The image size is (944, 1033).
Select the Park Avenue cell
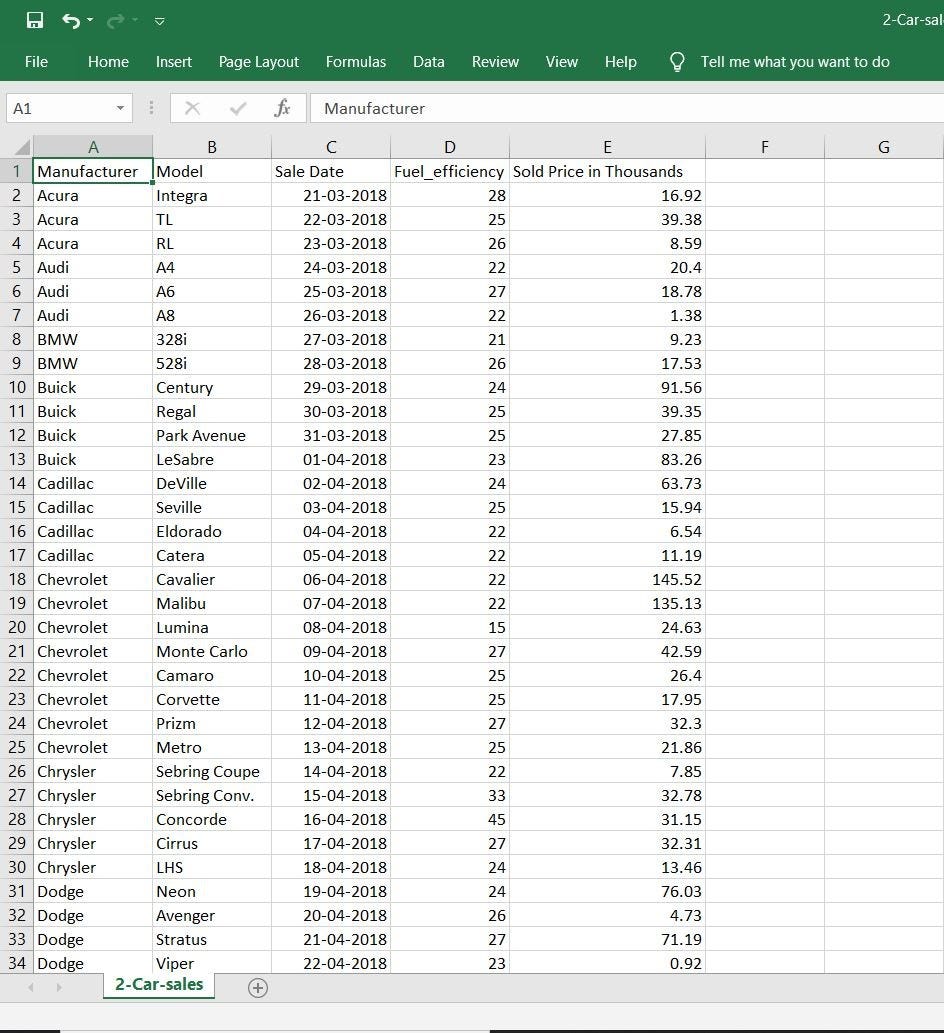211,435
